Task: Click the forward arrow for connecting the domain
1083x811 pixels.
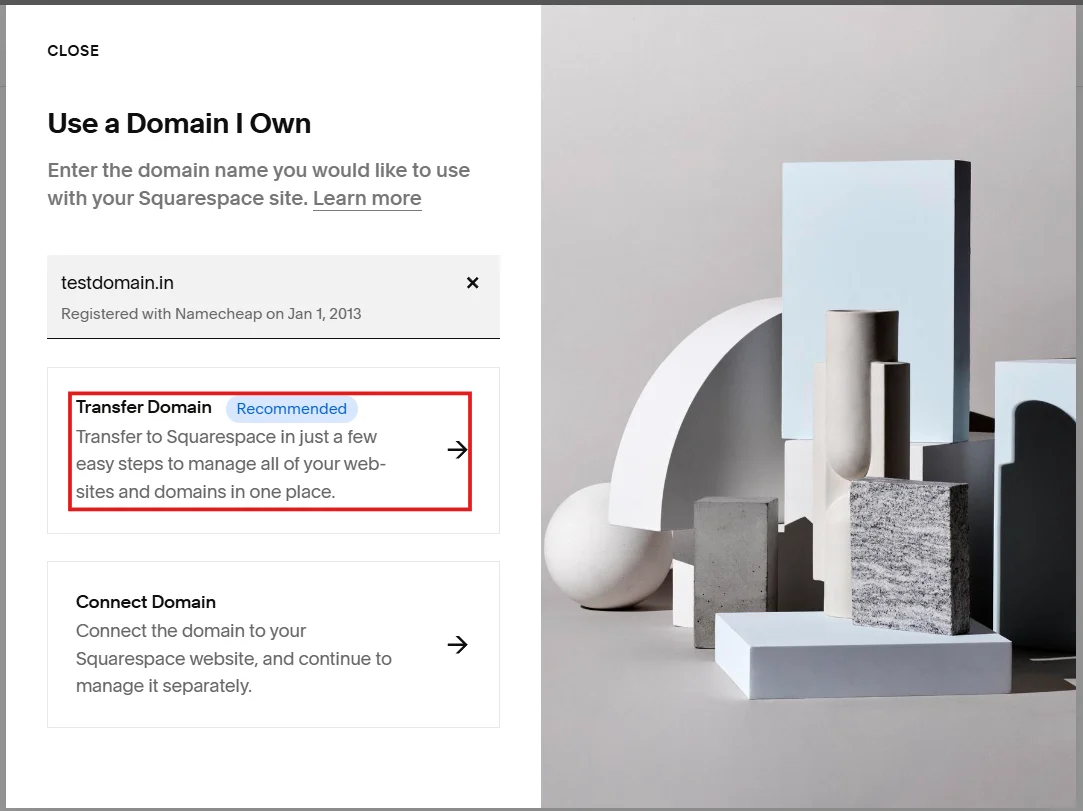Action: [457, 644]
